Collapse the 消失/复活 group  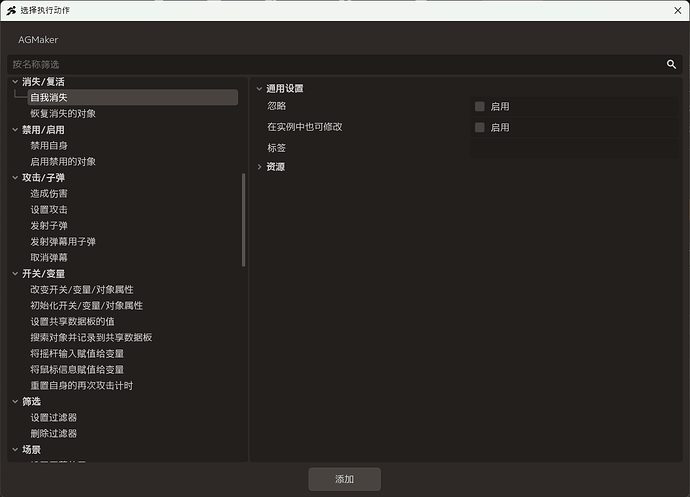coord(15,81)
